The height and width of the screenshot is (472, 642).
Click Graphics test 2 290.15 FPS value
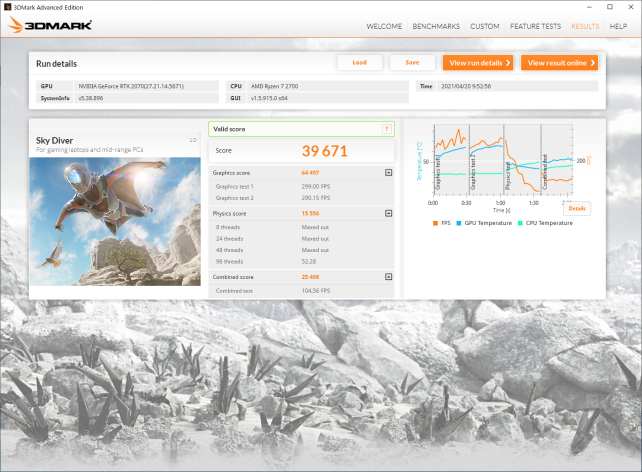tap(316, 198)
